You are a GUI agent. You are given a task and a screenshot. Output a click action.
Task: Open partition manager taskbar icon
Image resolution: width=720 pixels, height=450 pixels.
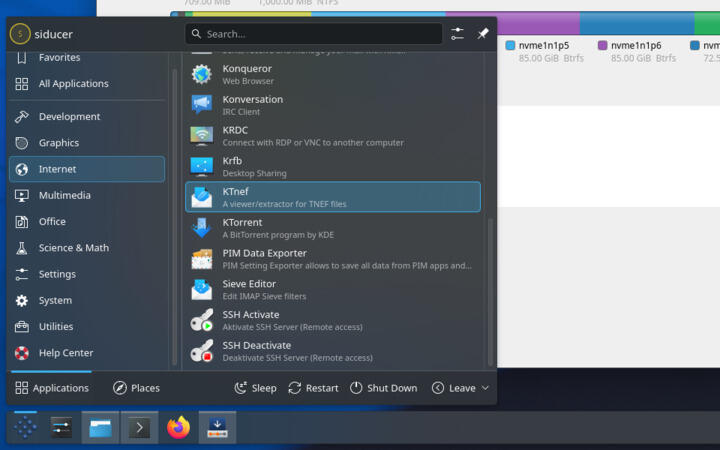pyautogui.click(x=218, y=428)
